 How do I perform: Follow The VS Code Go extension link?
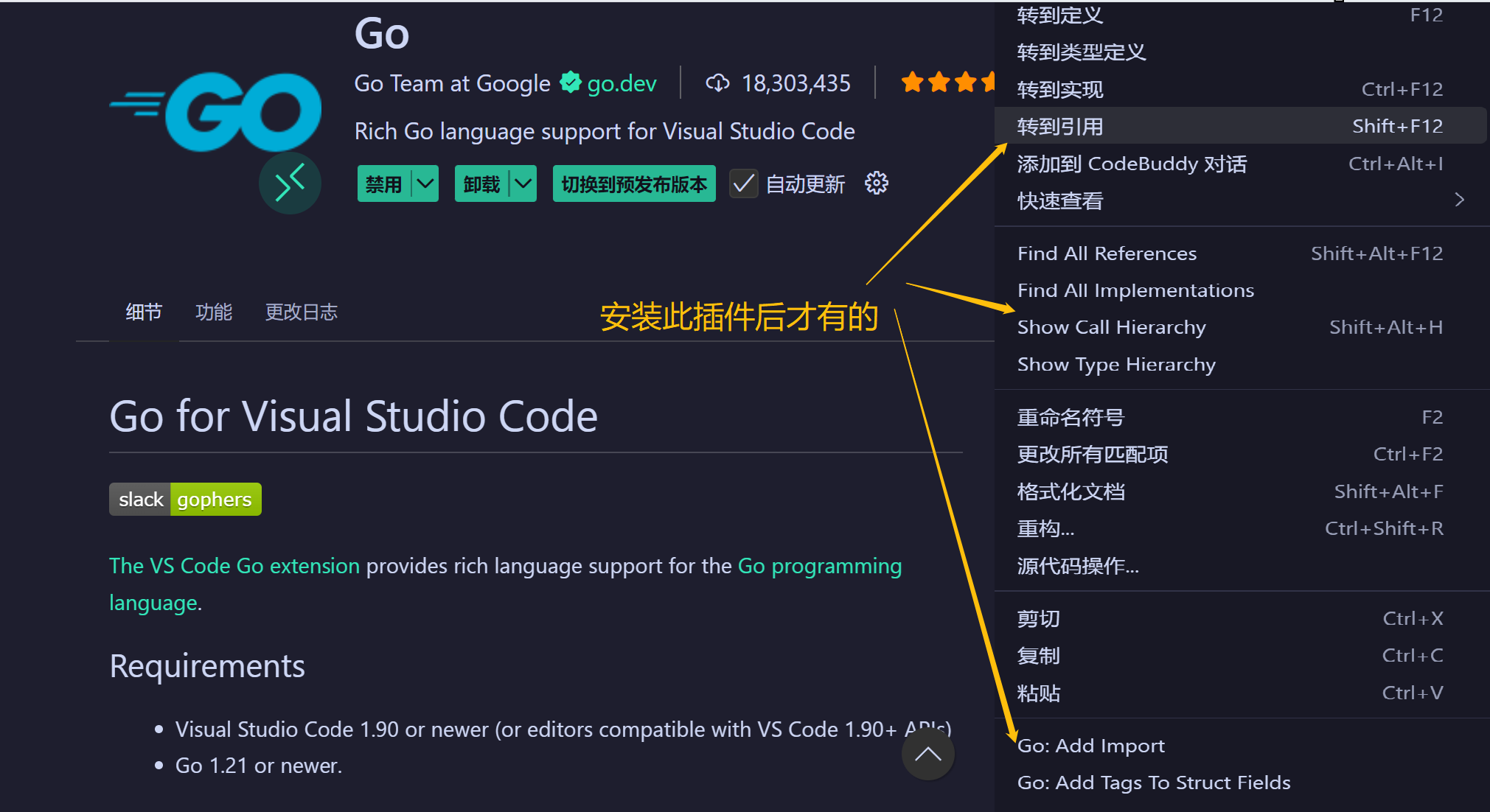coord(234,566)
